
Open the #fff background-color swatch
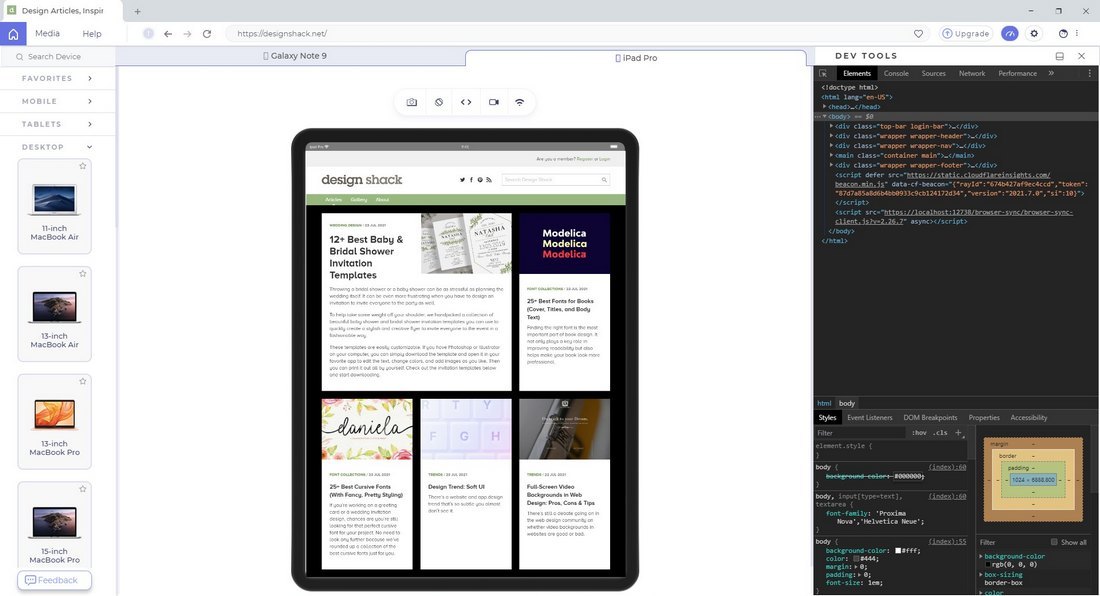[898, 551]
